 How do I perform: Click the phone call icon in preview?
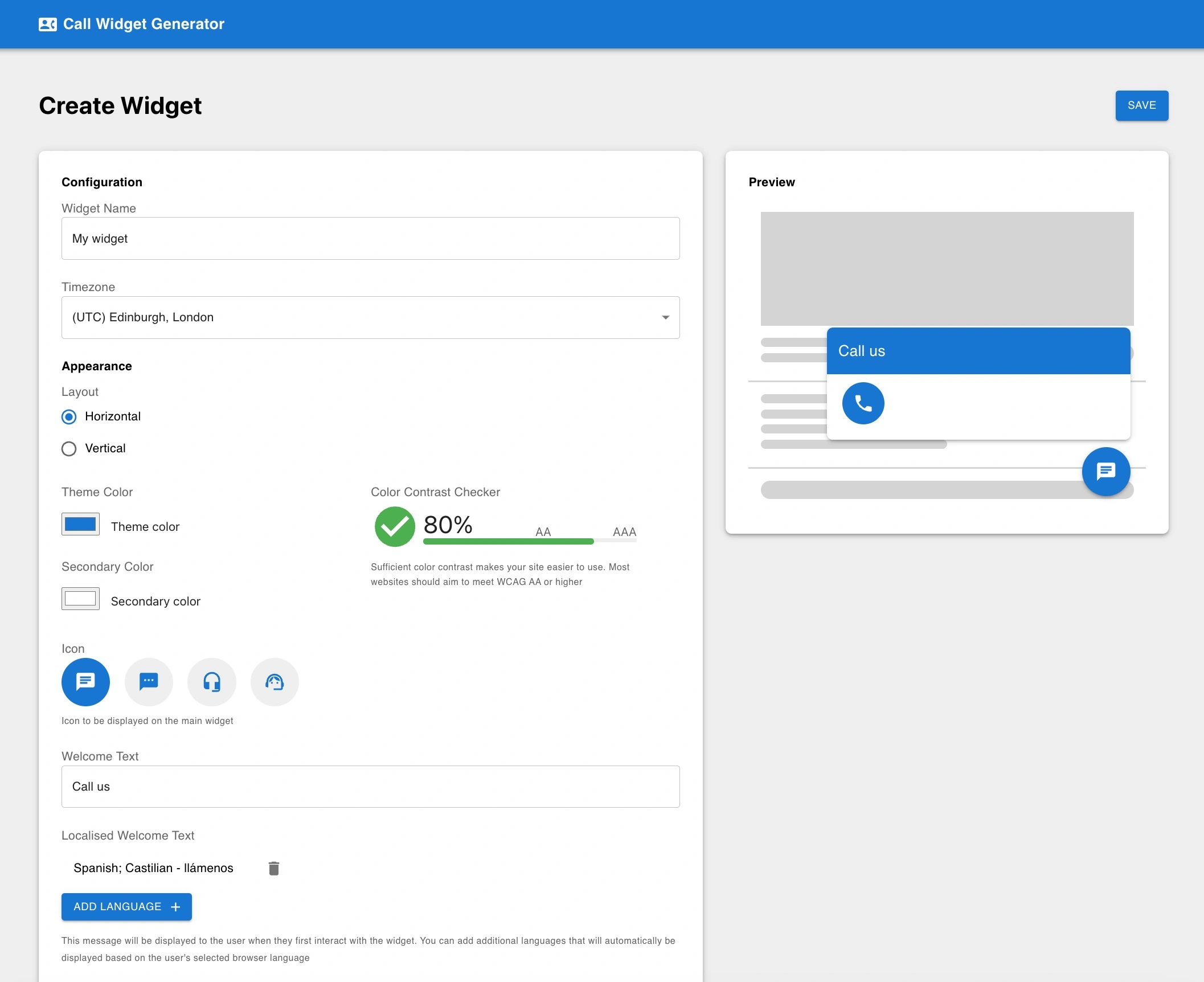[x=862, y=404]
